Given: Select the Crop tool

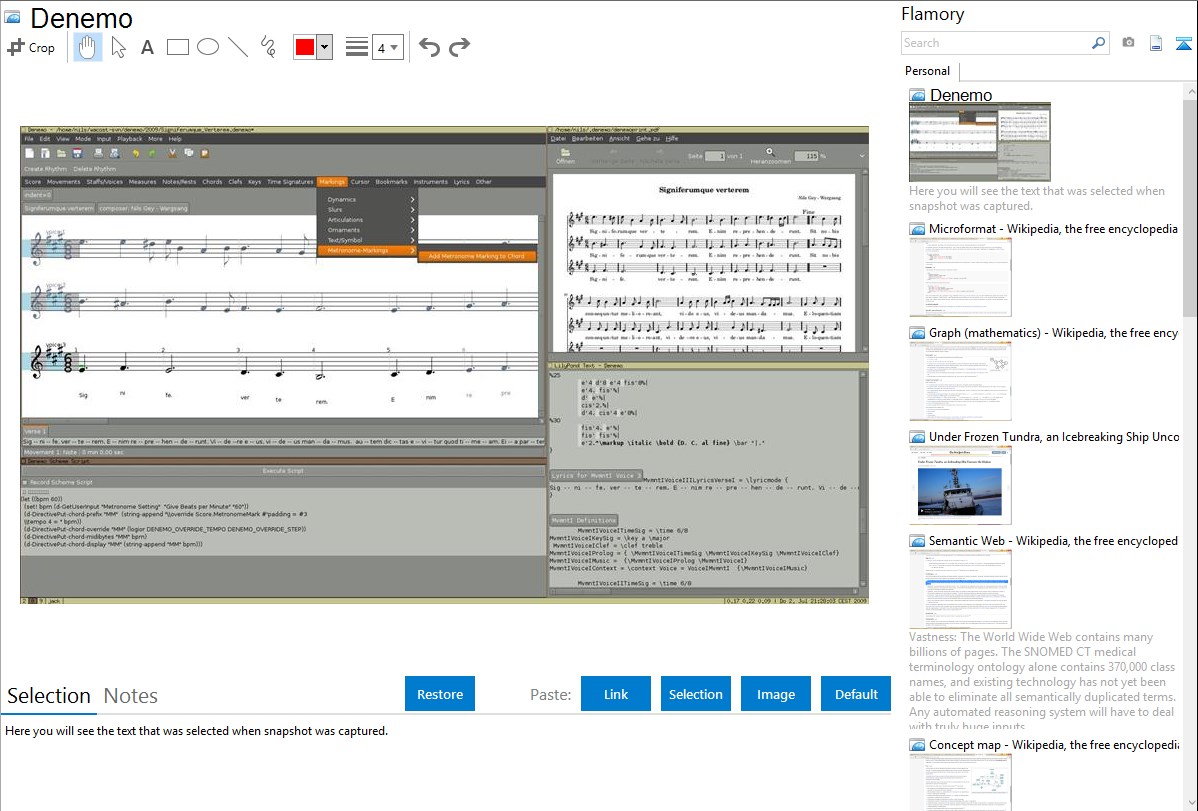Looking at the screenshot, I should (31, 47).
